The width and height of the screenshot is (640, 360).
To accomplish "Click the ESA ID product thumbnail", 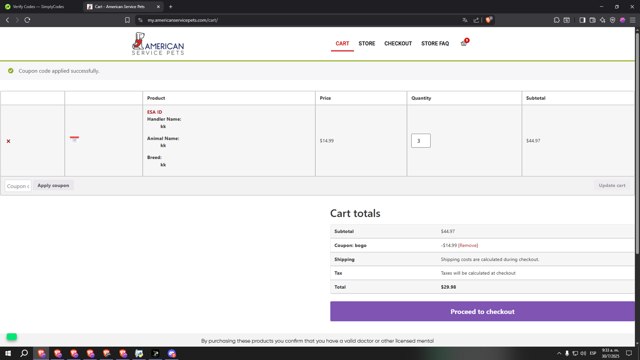I will 74,139.
